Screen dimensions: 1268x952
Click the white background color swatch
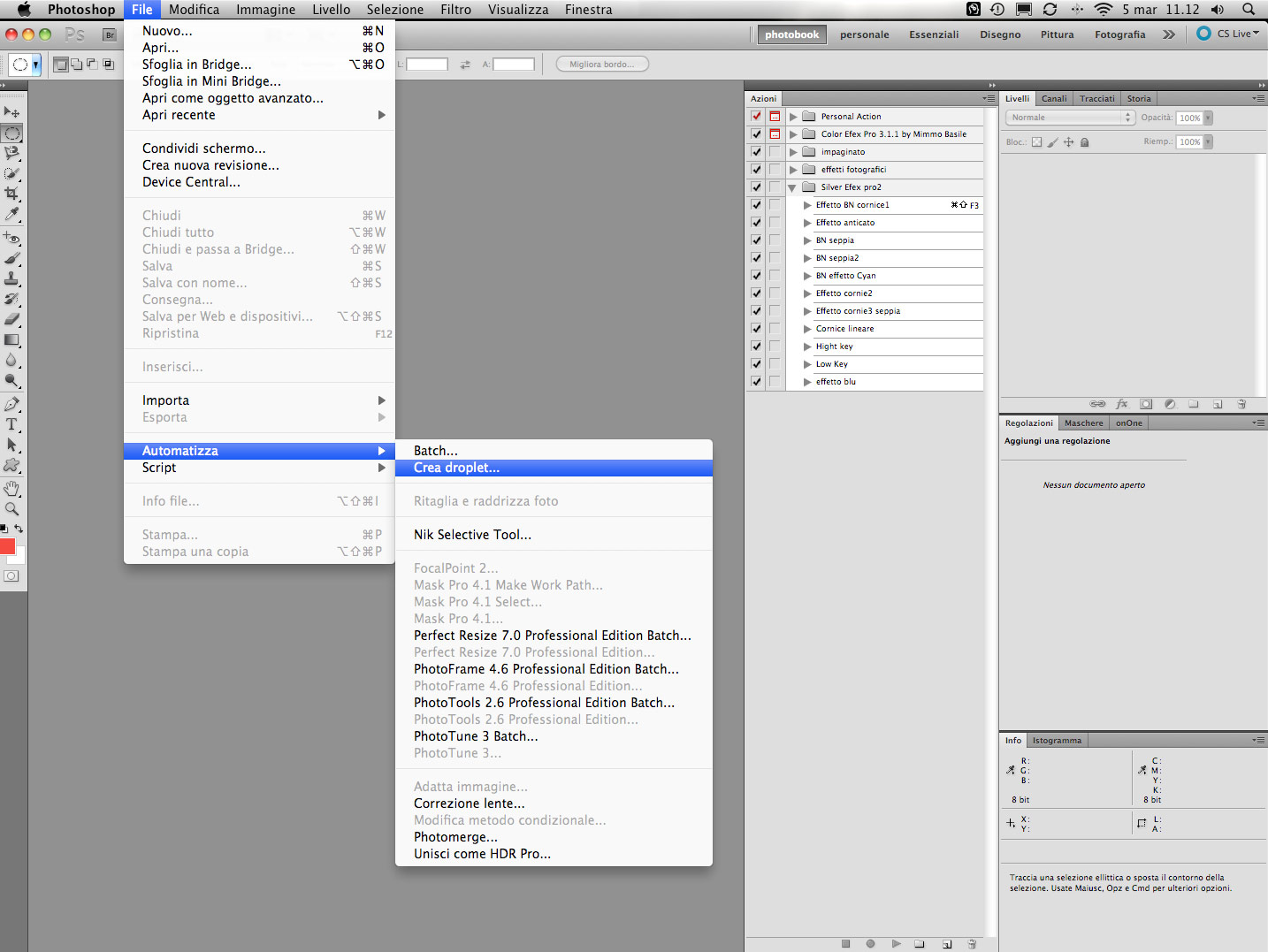coord(19,557)
